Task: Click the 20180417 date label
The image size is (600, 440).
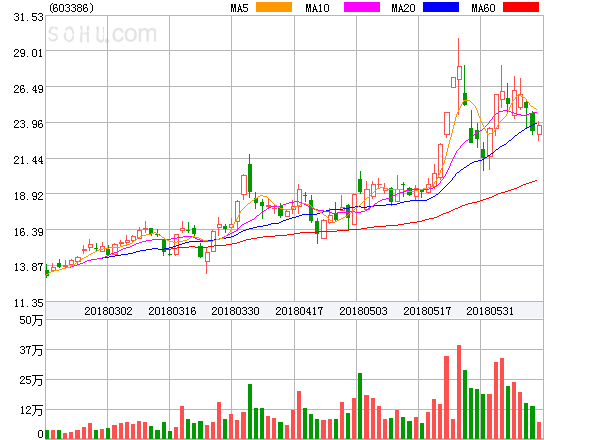Action: click(299, 311)
